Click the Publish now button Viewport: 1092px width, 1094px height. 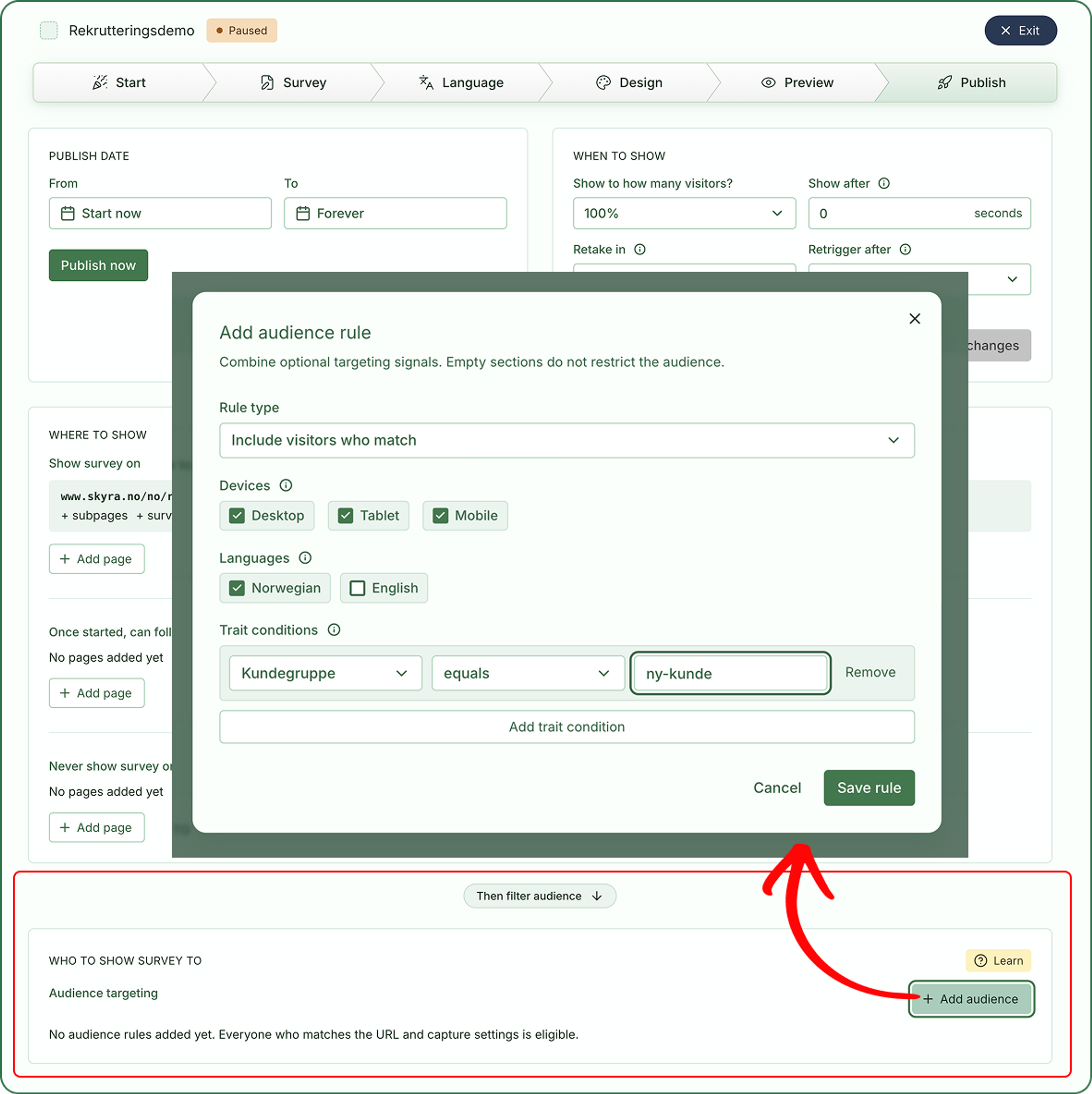pyautogui.click(x=98, y=265)
